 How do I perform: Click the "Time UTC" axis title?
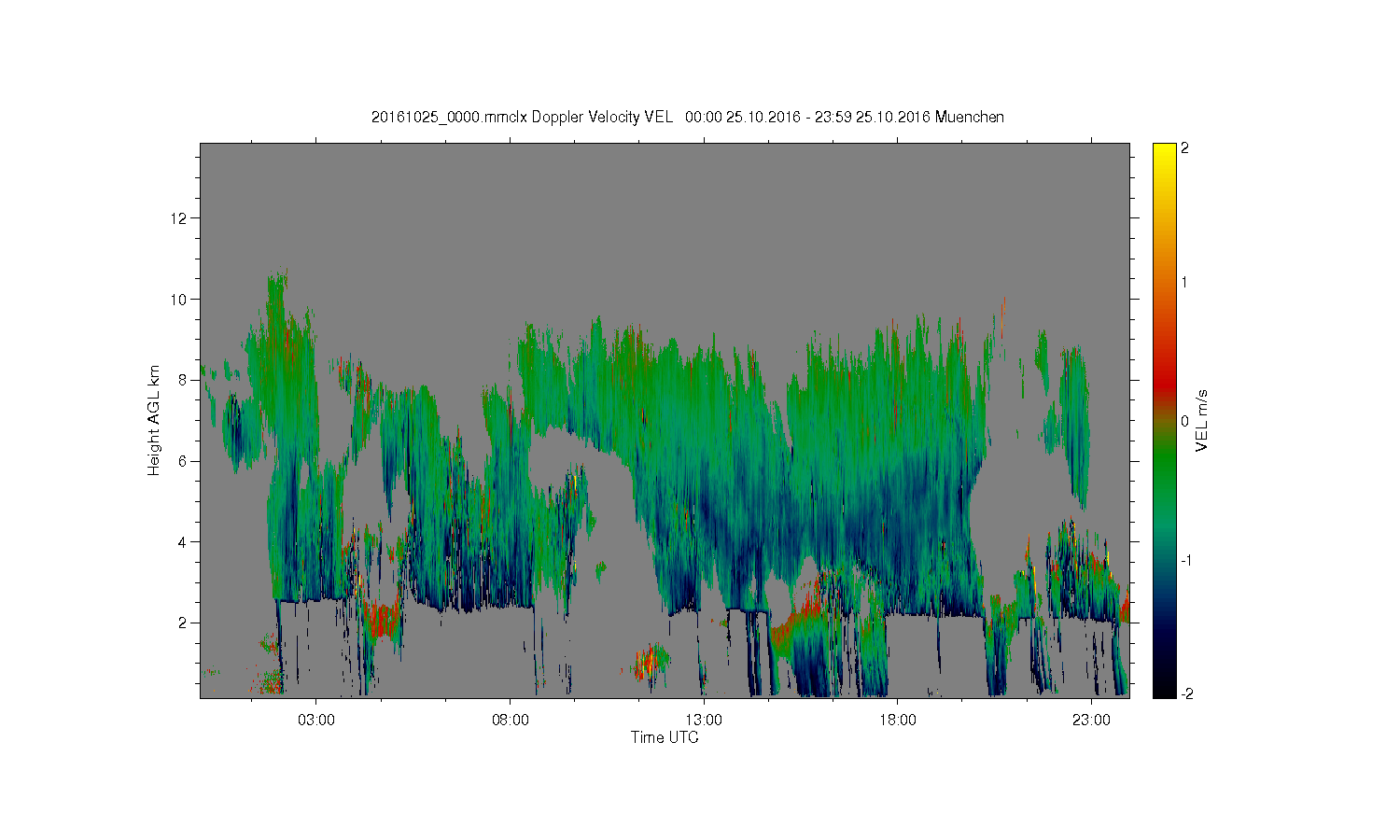[665, 738]
